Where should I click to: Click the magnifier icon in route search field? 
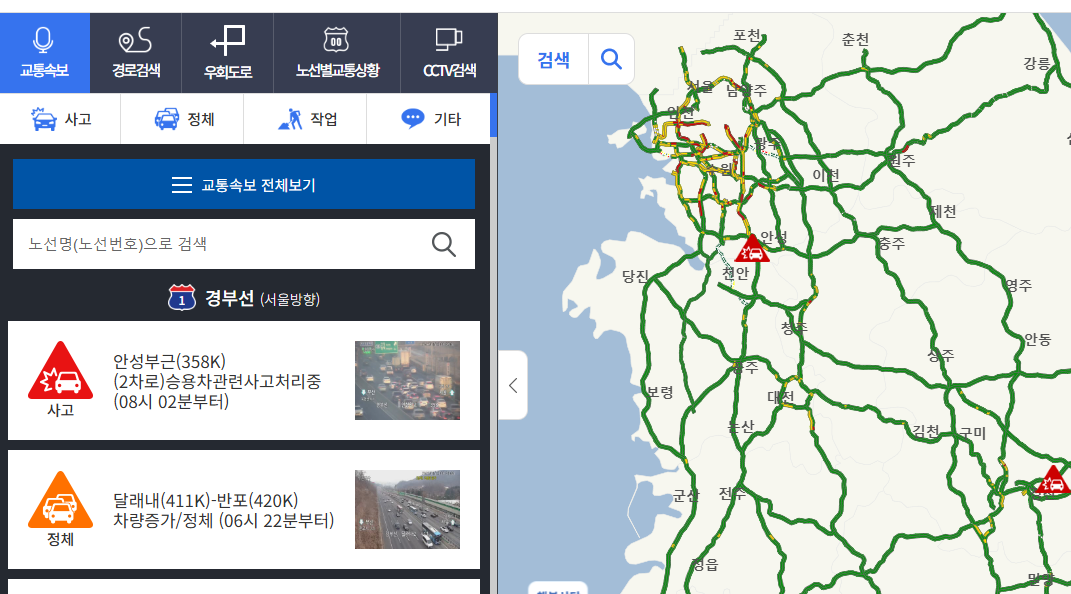point(443,244)
